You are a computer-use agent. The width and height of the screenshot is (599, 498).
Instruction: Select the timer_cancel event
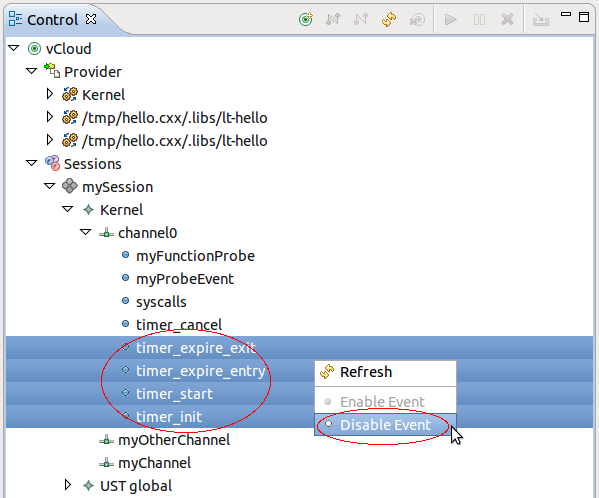pos(179,325)
